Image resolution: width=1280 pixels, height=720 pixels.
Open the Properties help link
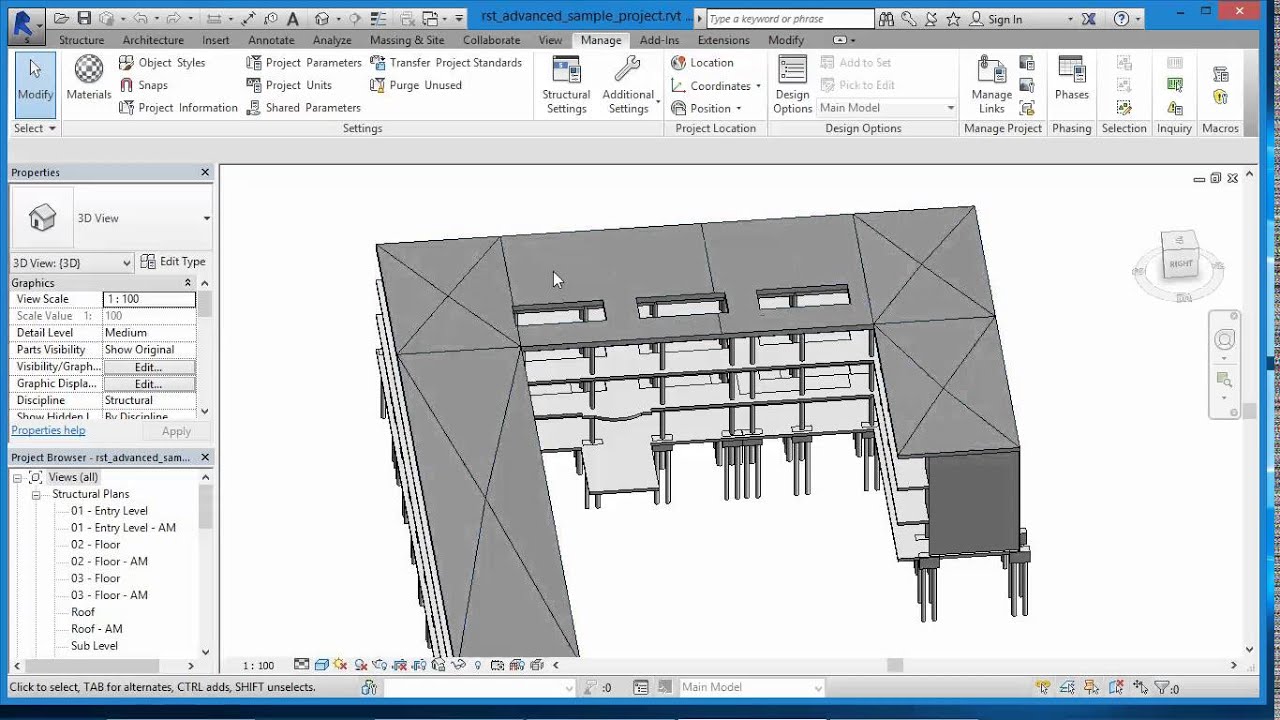coord(48,430)
